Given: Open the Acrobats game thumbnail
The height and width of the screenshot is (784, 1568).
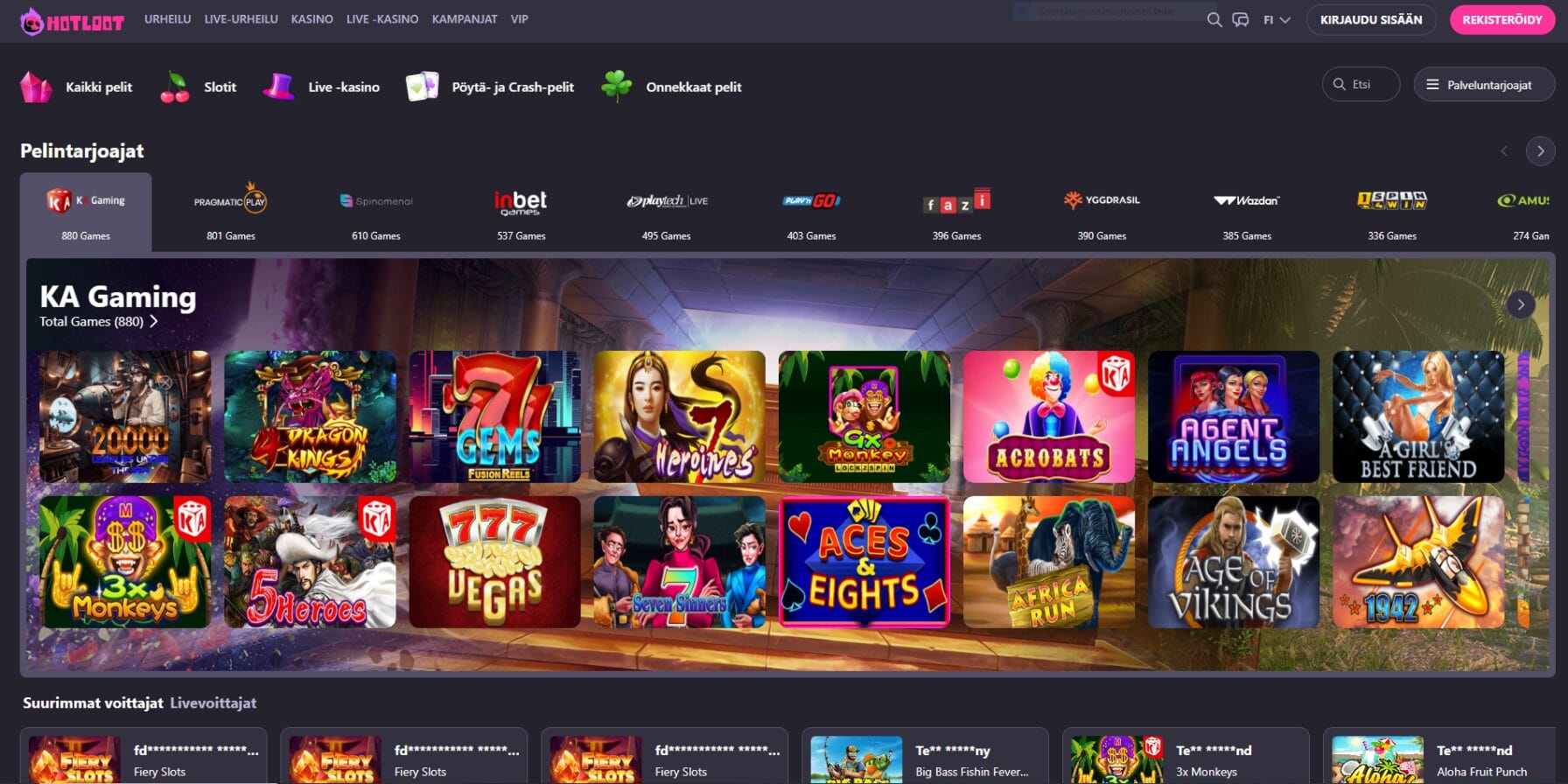Looking at the screenshot, I should point(1049,416).
